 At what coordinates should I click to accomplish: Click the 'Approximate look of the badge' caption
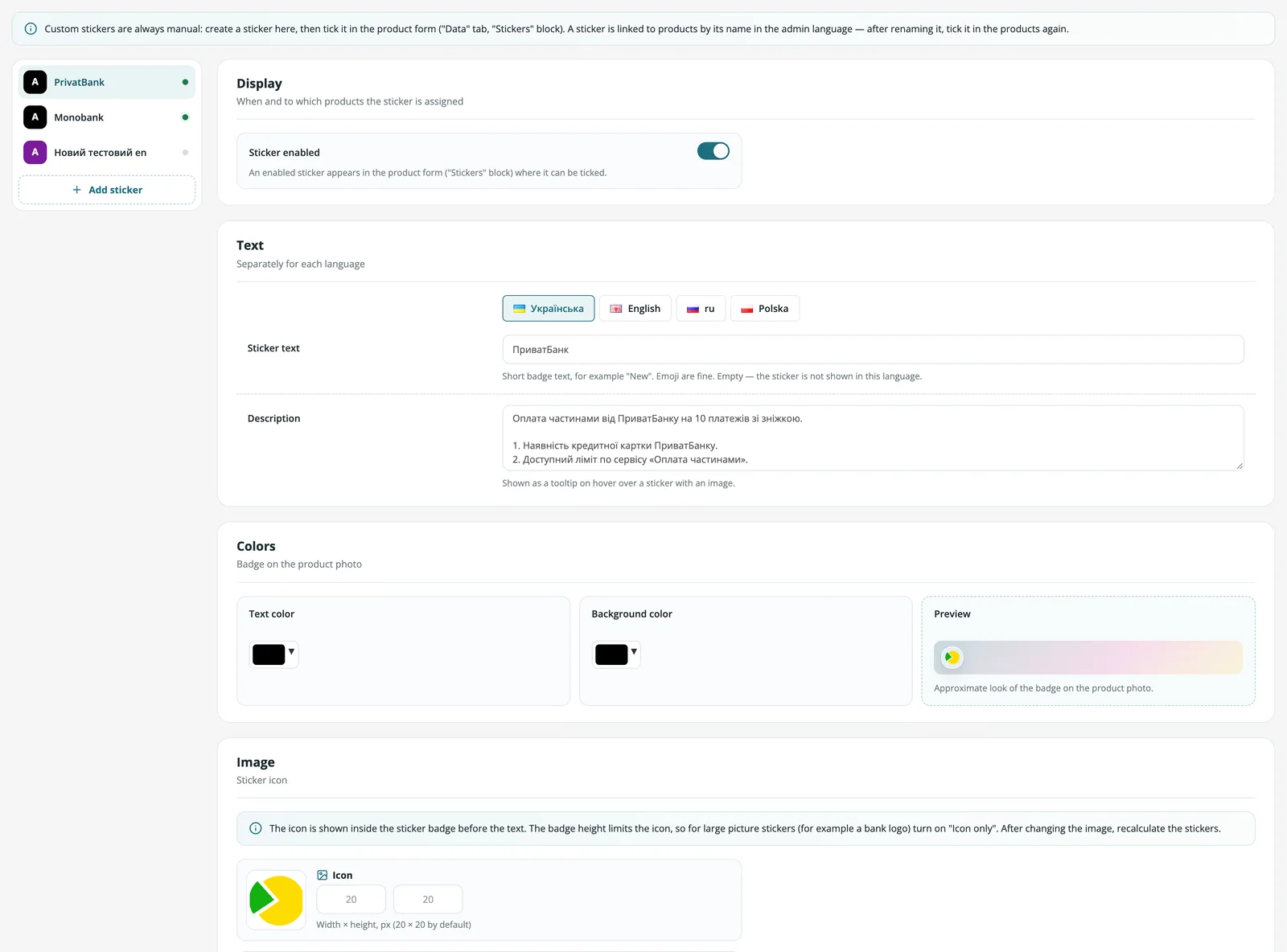pyautogui.click(x=1043, y=688)
